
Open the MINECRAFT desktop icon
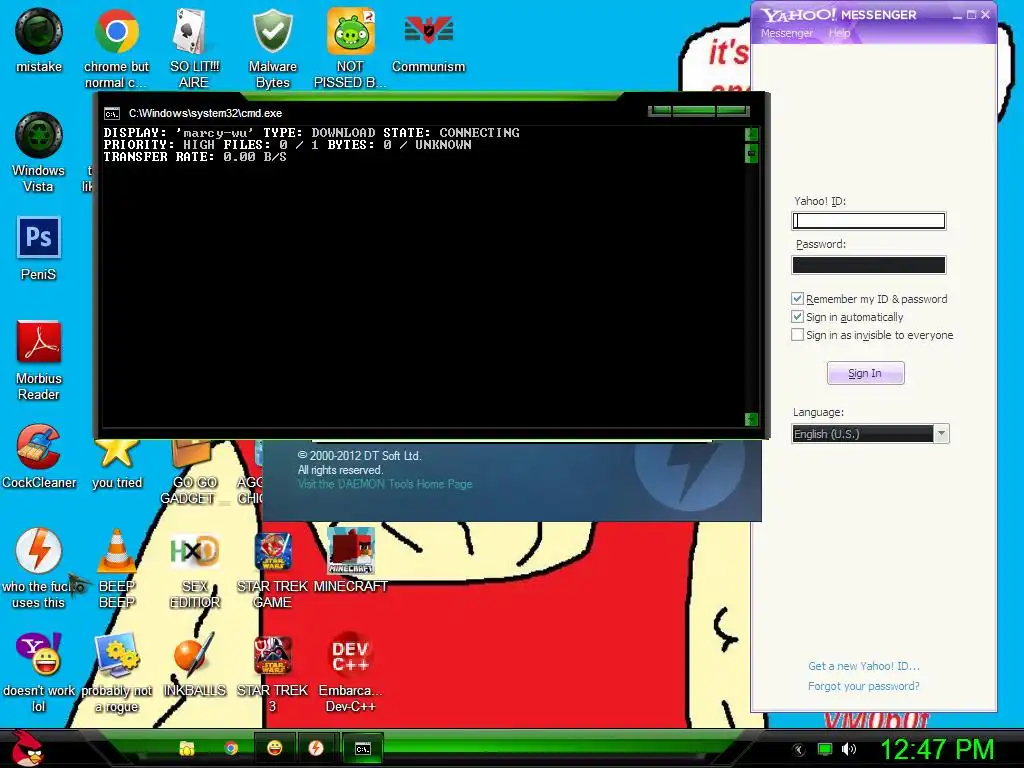coord(350,552)
